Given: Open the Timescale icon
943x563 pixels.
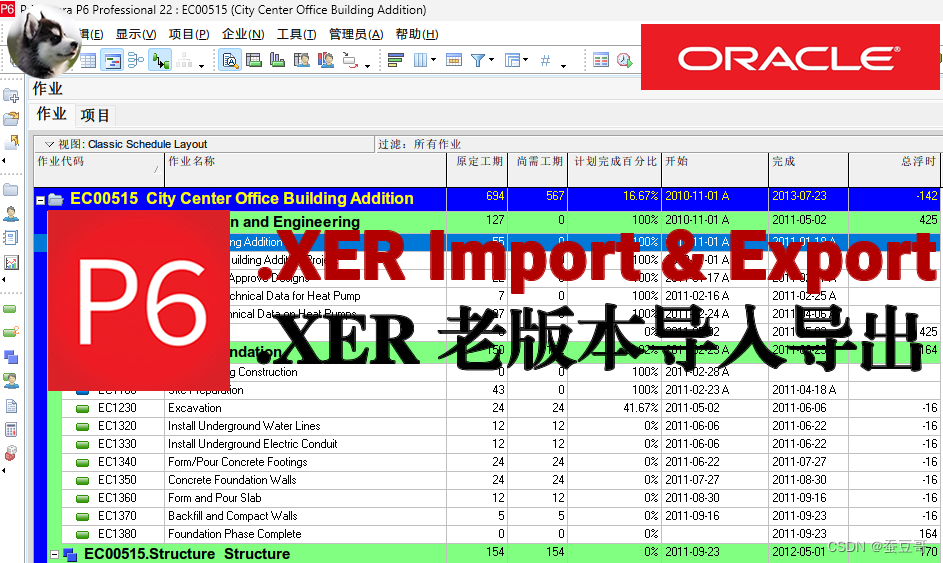Looking at the screenshot, I should [x=454, y=60].
